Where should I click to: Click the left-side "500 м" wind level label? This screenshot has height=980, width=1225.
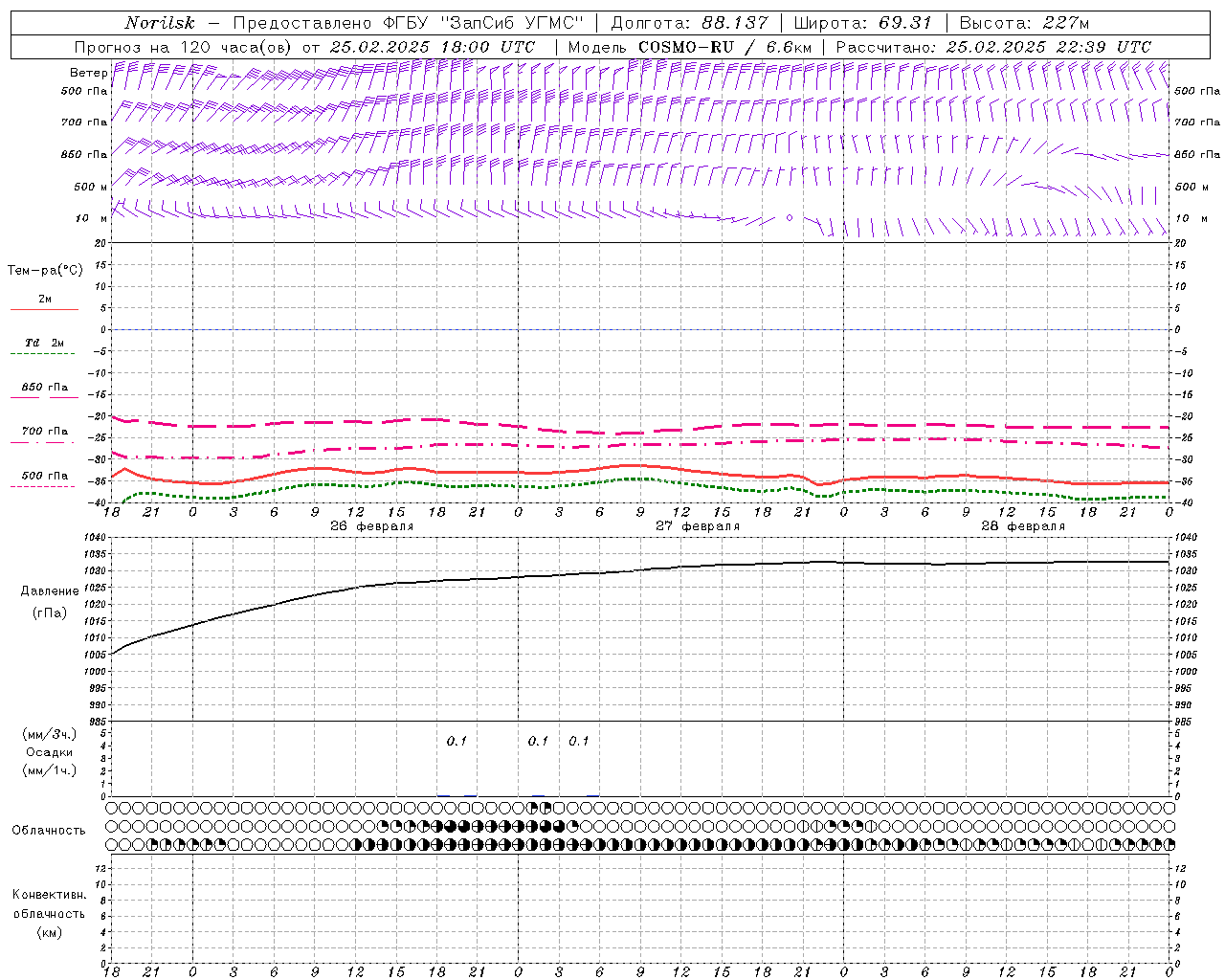coord(91,187)
